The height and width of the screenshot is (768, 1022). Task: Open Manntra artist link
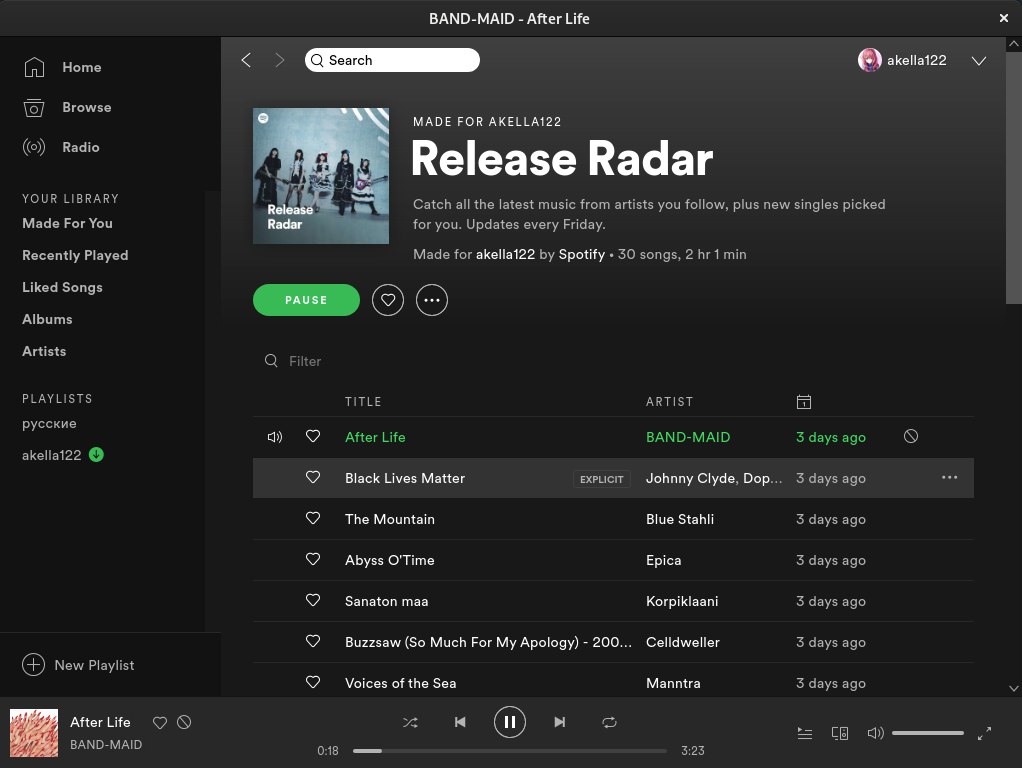(673, 683)
